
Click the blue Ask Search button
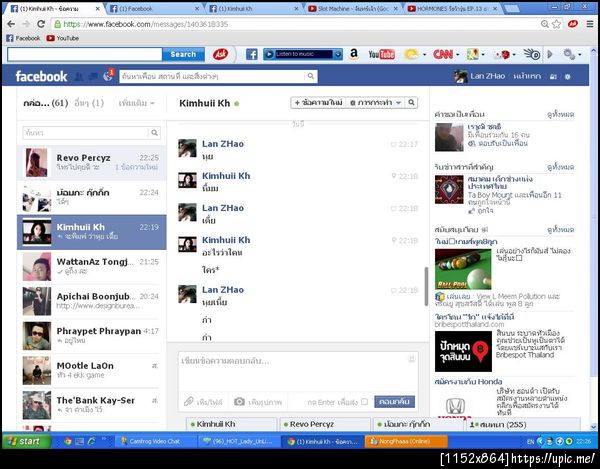pyautogui.click(x=183, y=54)
